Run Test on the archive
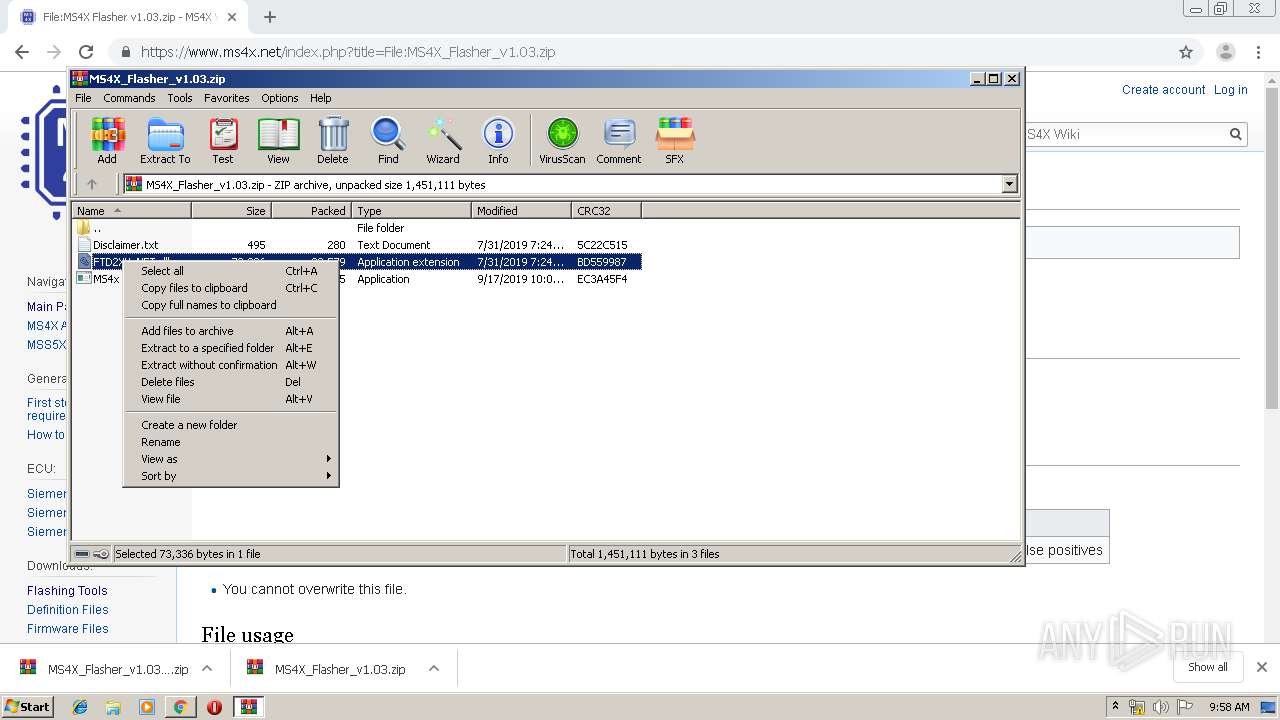Image resolution: width=1280 pixels, height=720 pixels. pos(223,140)
